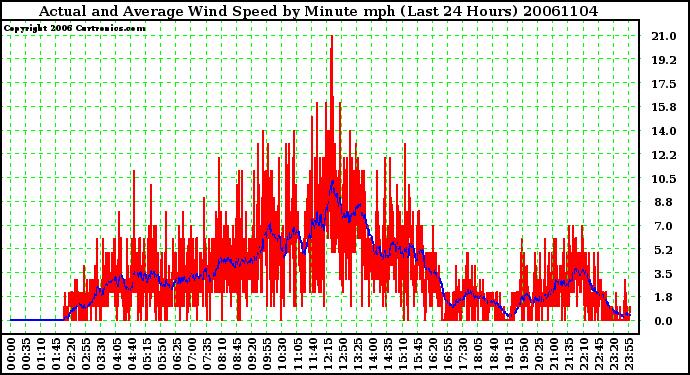Click the 04:05 time label
The height and width of the screenshot is (375, 690).
click(x=116, y=354)
